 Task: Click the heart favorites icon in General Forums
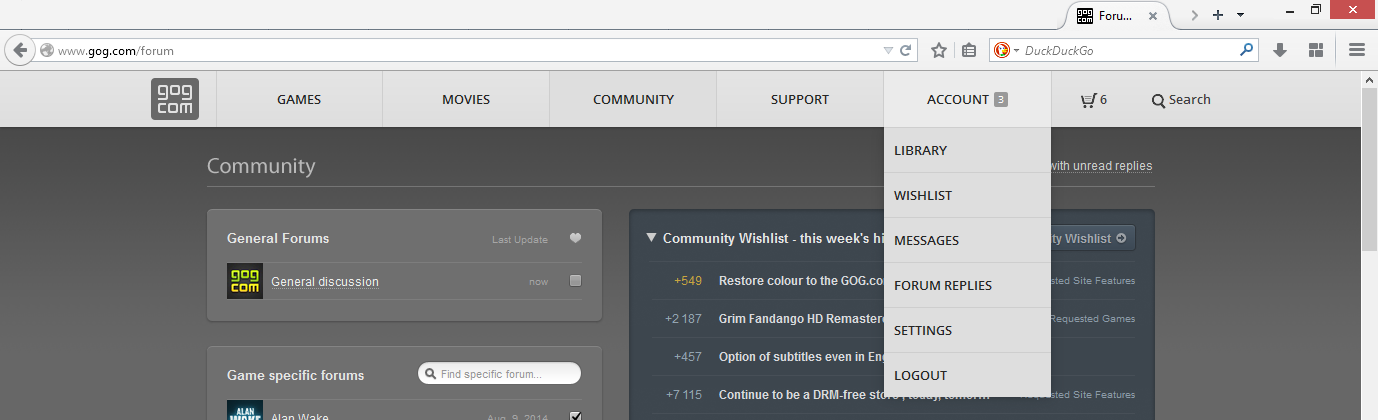tap(575, 238)
